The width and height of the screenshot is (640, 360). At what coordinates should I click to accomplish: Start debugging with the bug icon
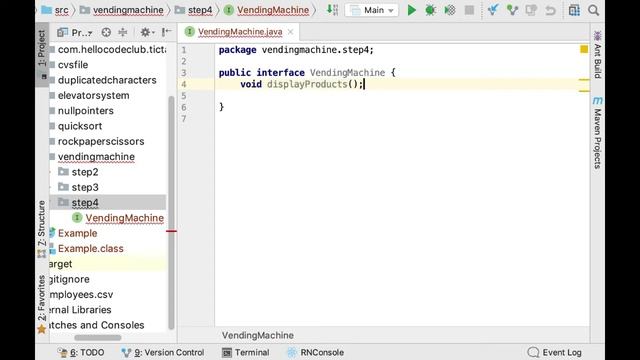click(430, 10)
